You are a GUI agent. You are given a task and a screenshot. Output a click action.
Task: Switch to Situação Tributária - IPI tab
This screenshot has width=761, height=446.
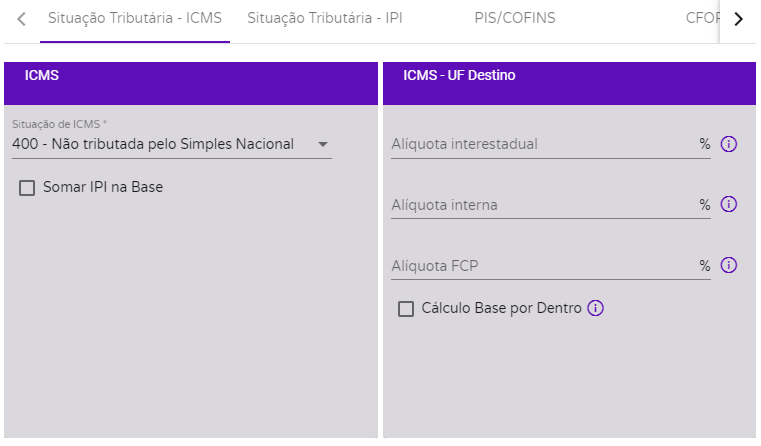tap(325, 18)
